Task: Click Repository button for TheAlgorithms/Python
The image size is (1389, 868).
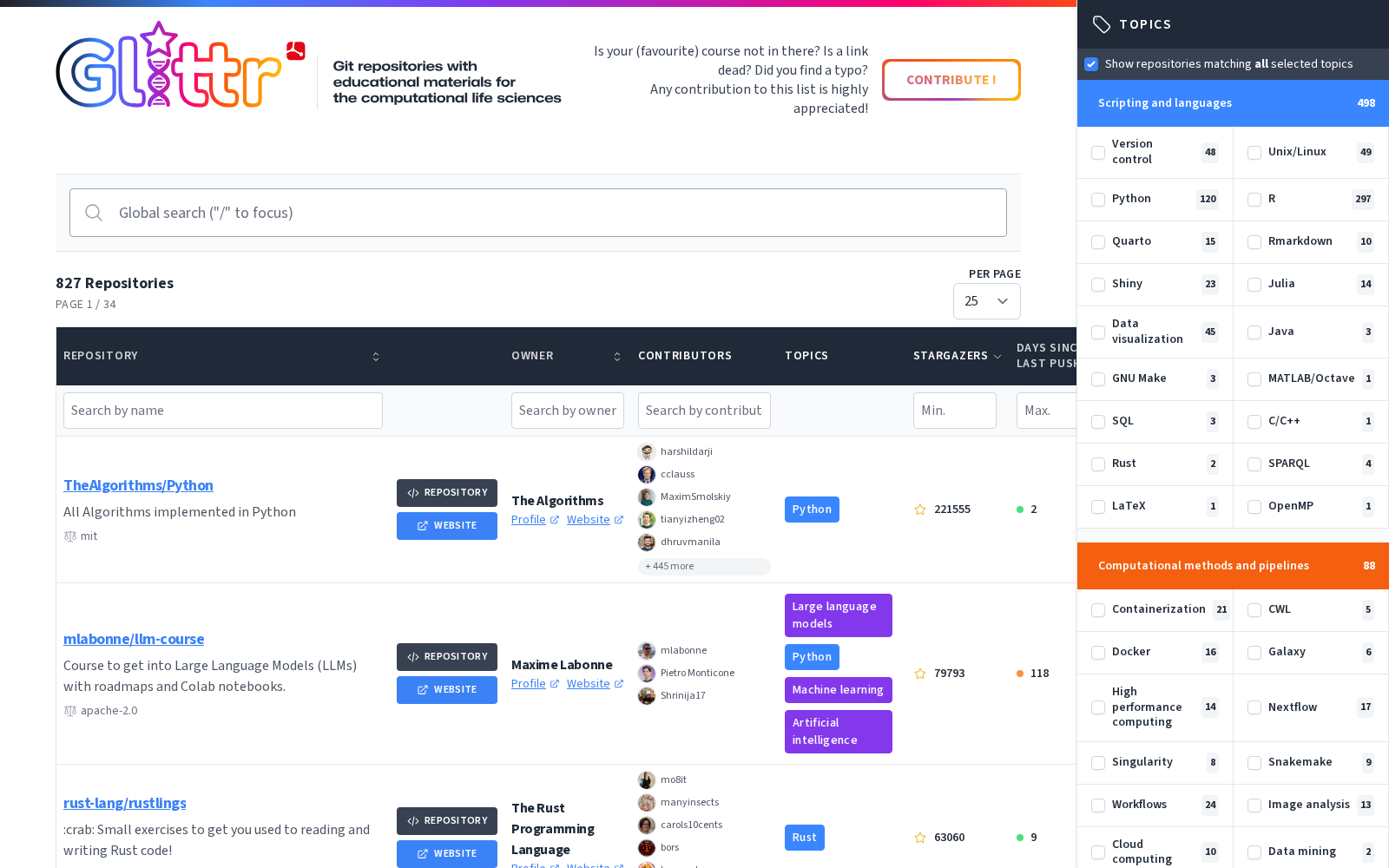Action: coord(447,493)
